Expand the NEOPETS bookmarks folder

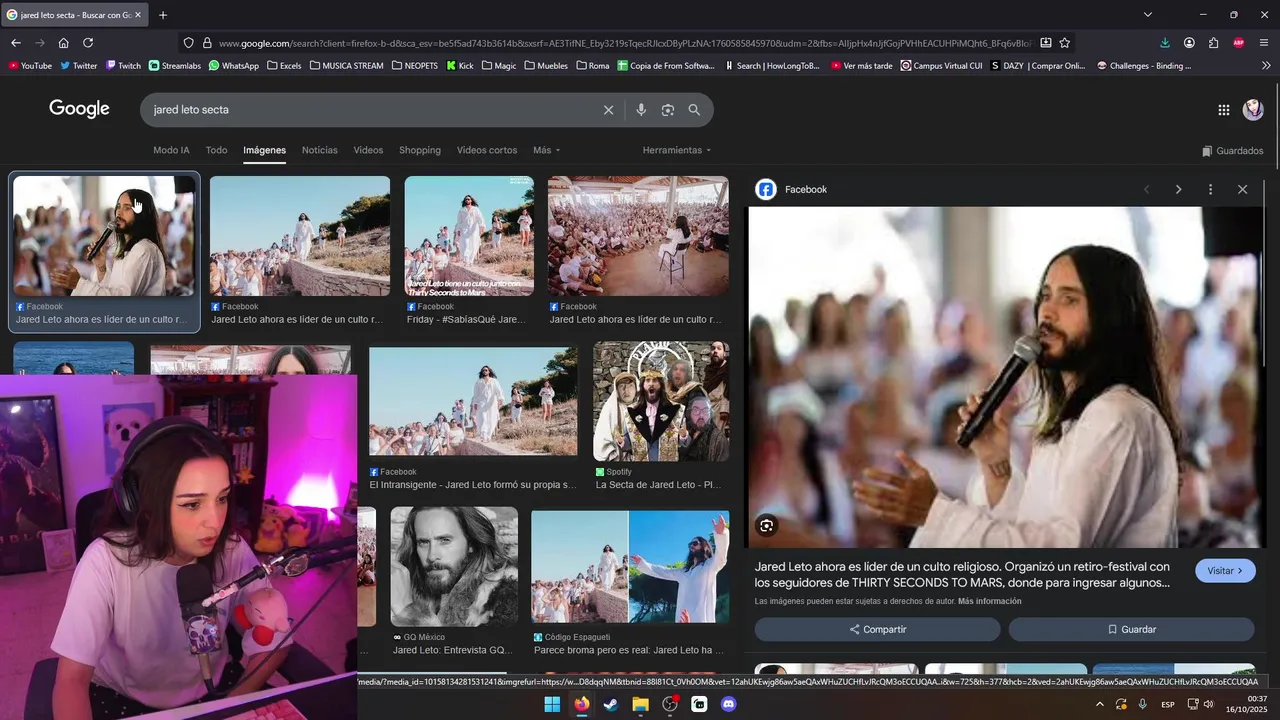tap(414, 66)
